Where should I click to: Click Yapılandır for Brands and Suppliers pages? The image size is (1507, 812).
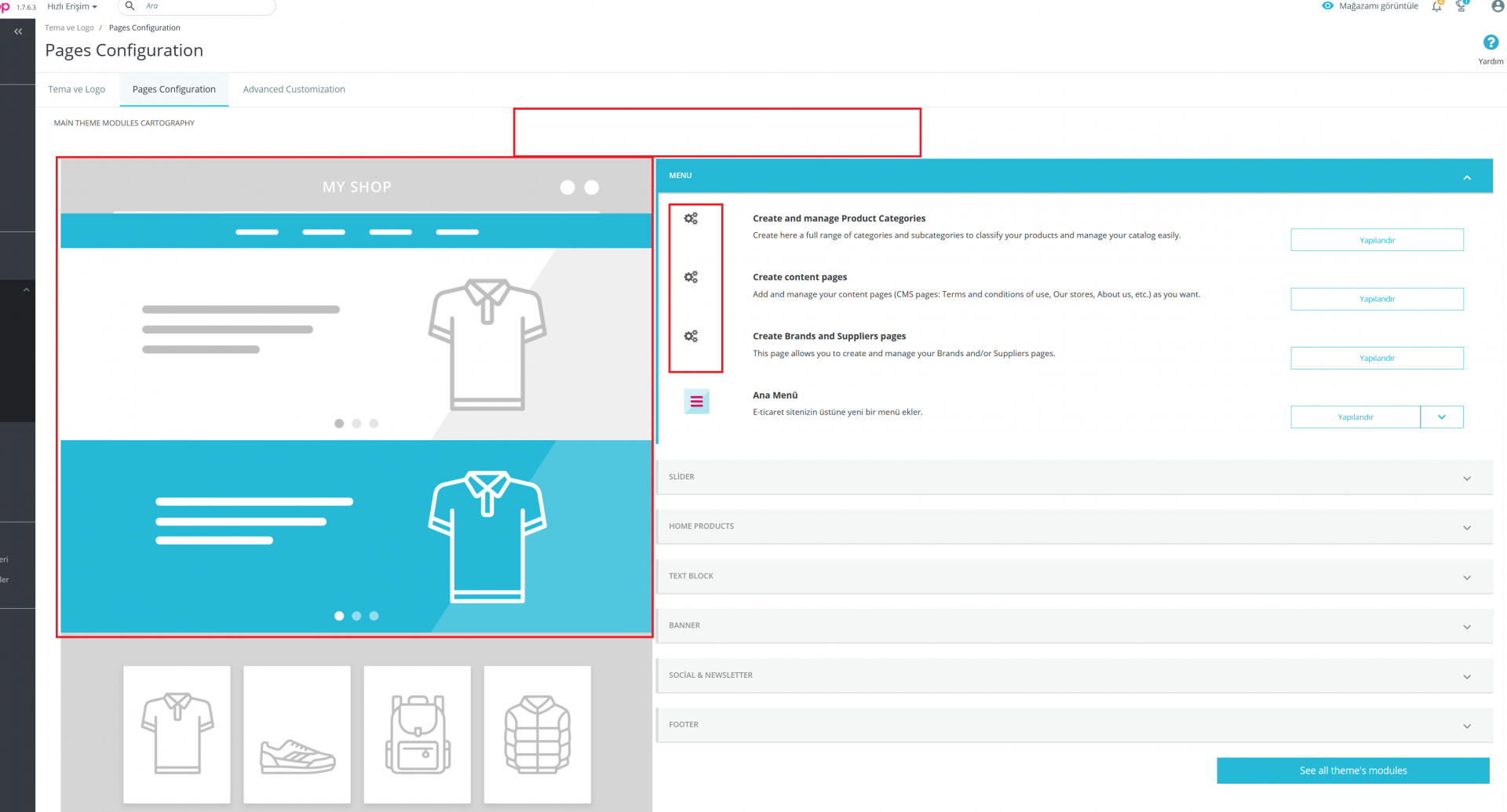(1377, 358)
